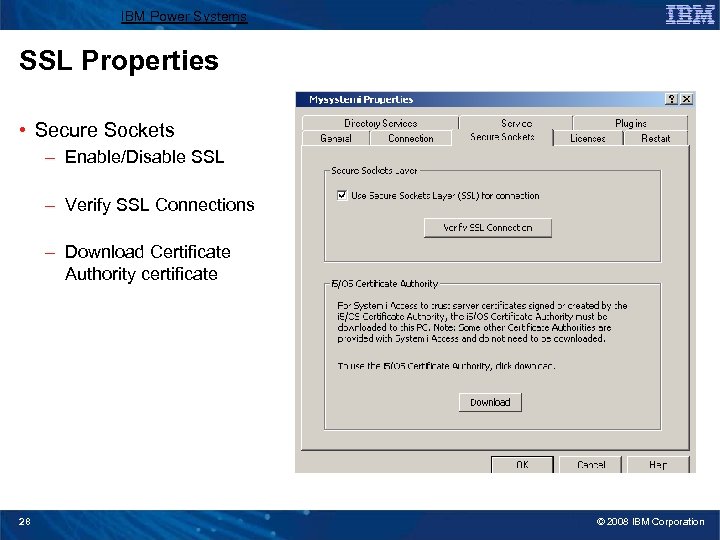Click the i5/OS Certificate Authority group label
This screenshot has height=540, width=720.
[x=384, y=283]
